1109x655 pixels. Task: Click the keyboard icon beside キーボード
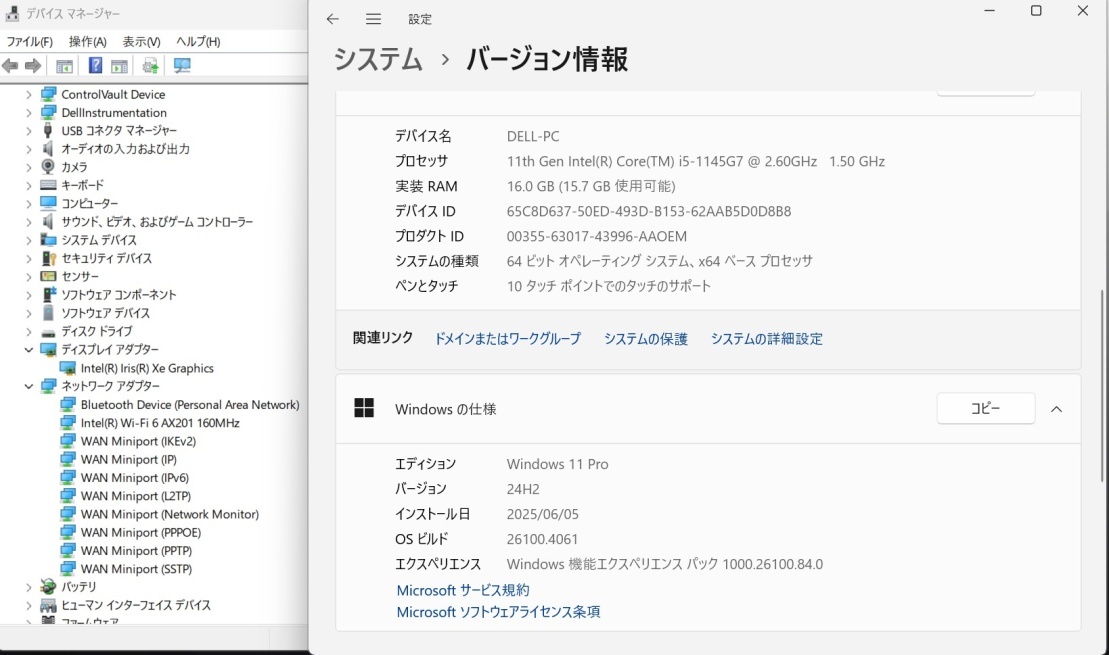[48, 185]
